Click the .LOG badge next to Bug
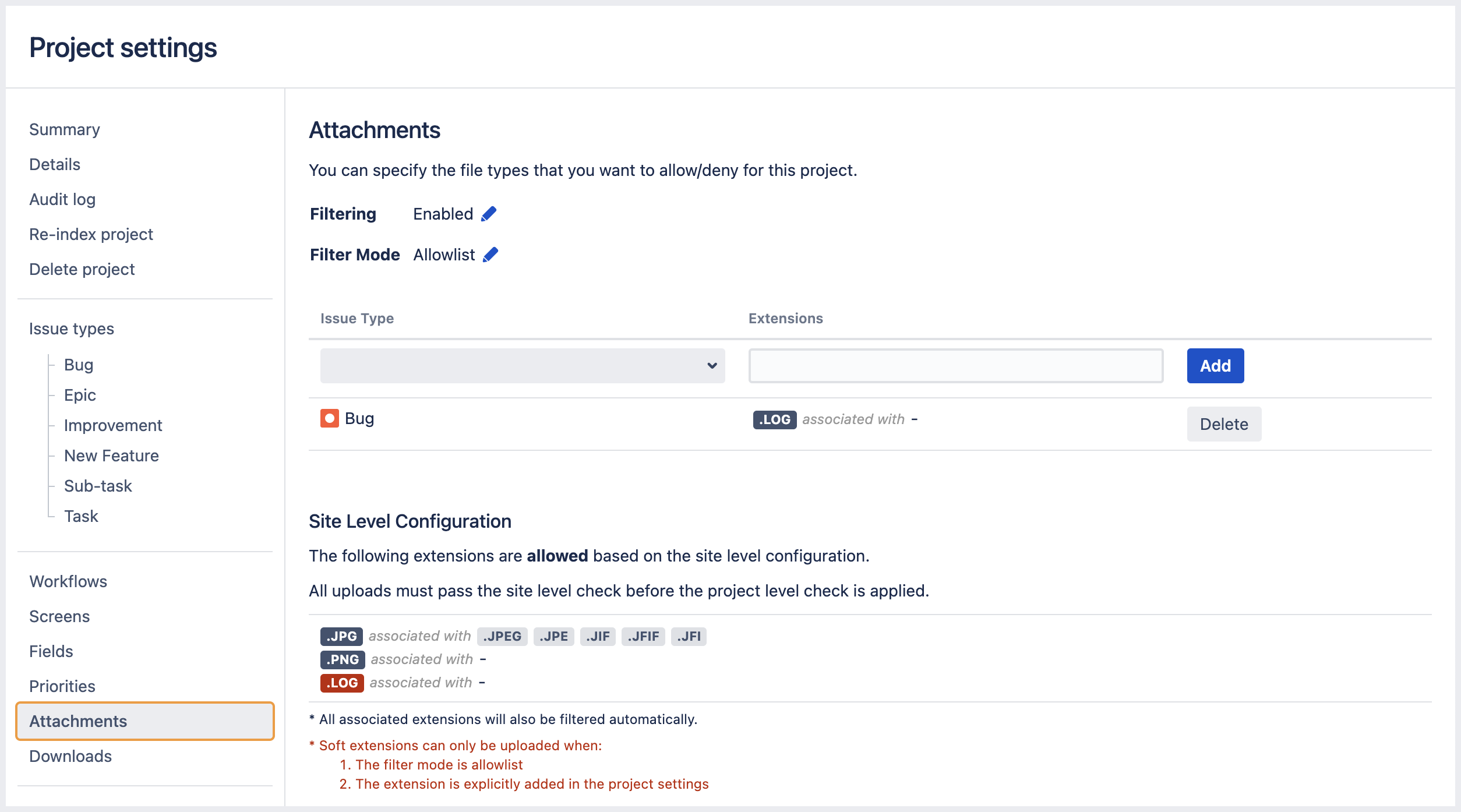 tap(774, 419)
